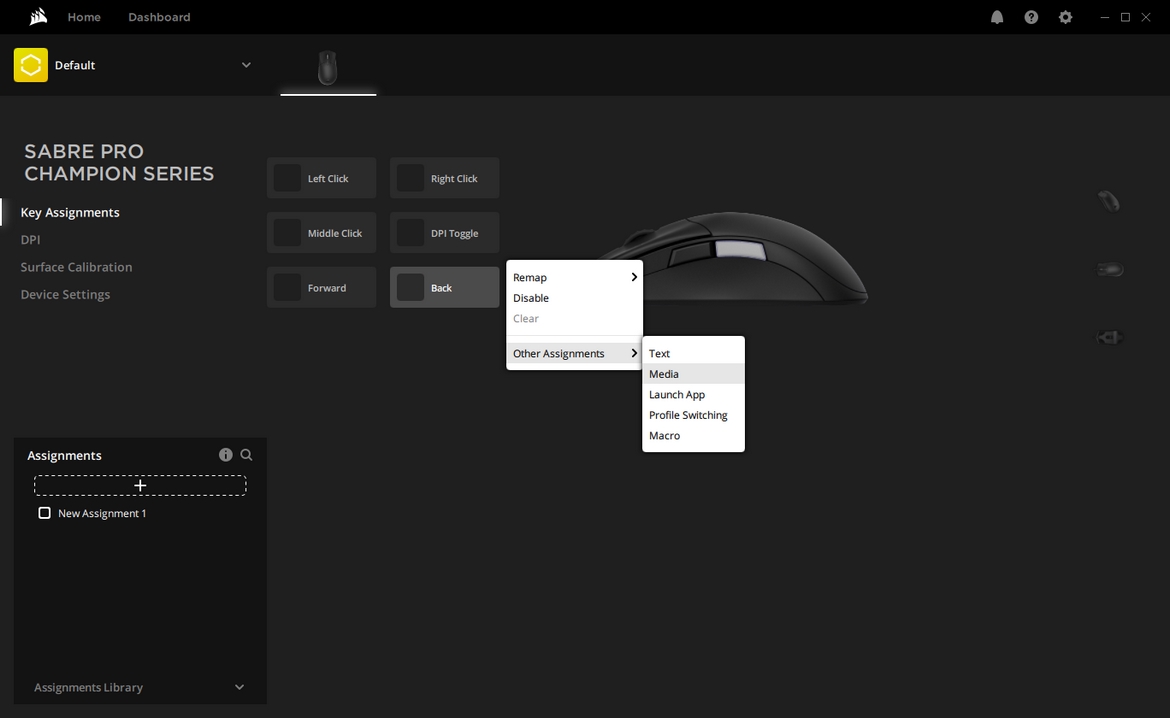Add a new assignment with plus button

pos(140,485)
